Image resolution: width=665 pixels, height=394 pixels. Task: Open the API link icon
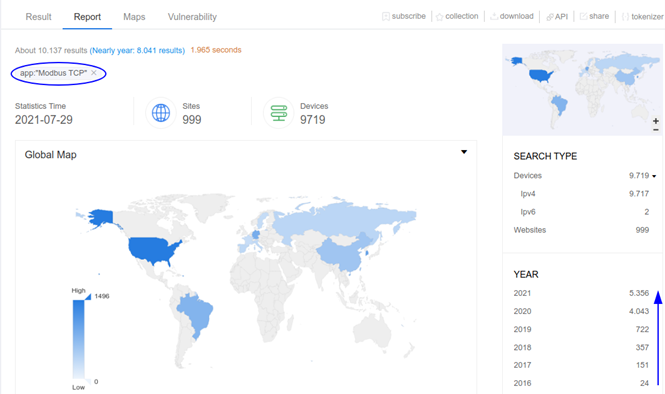click(550, 17)
